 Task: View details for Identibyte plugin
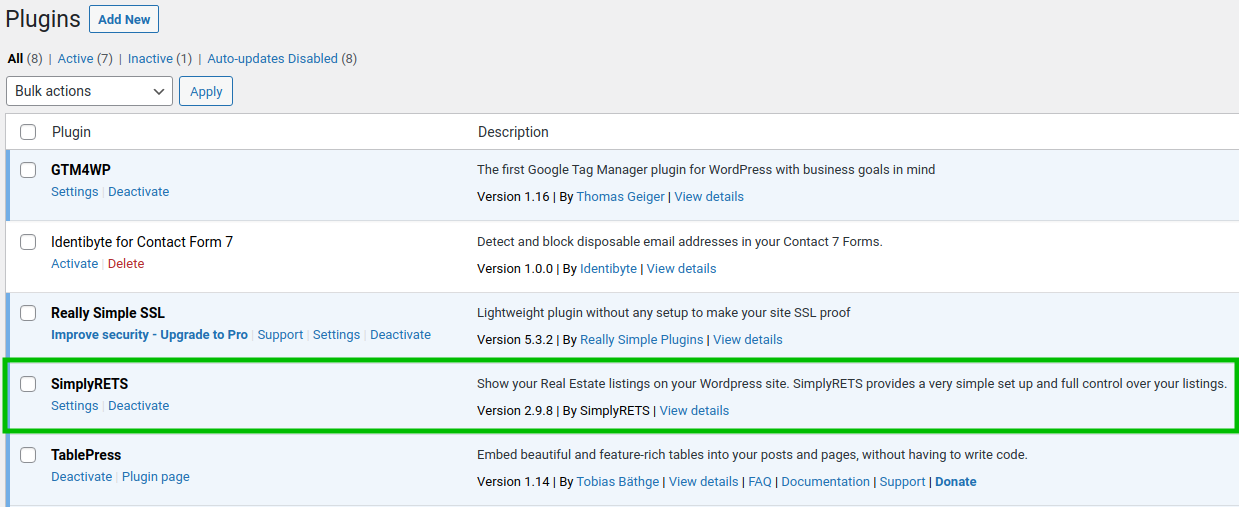coord(682,269)
